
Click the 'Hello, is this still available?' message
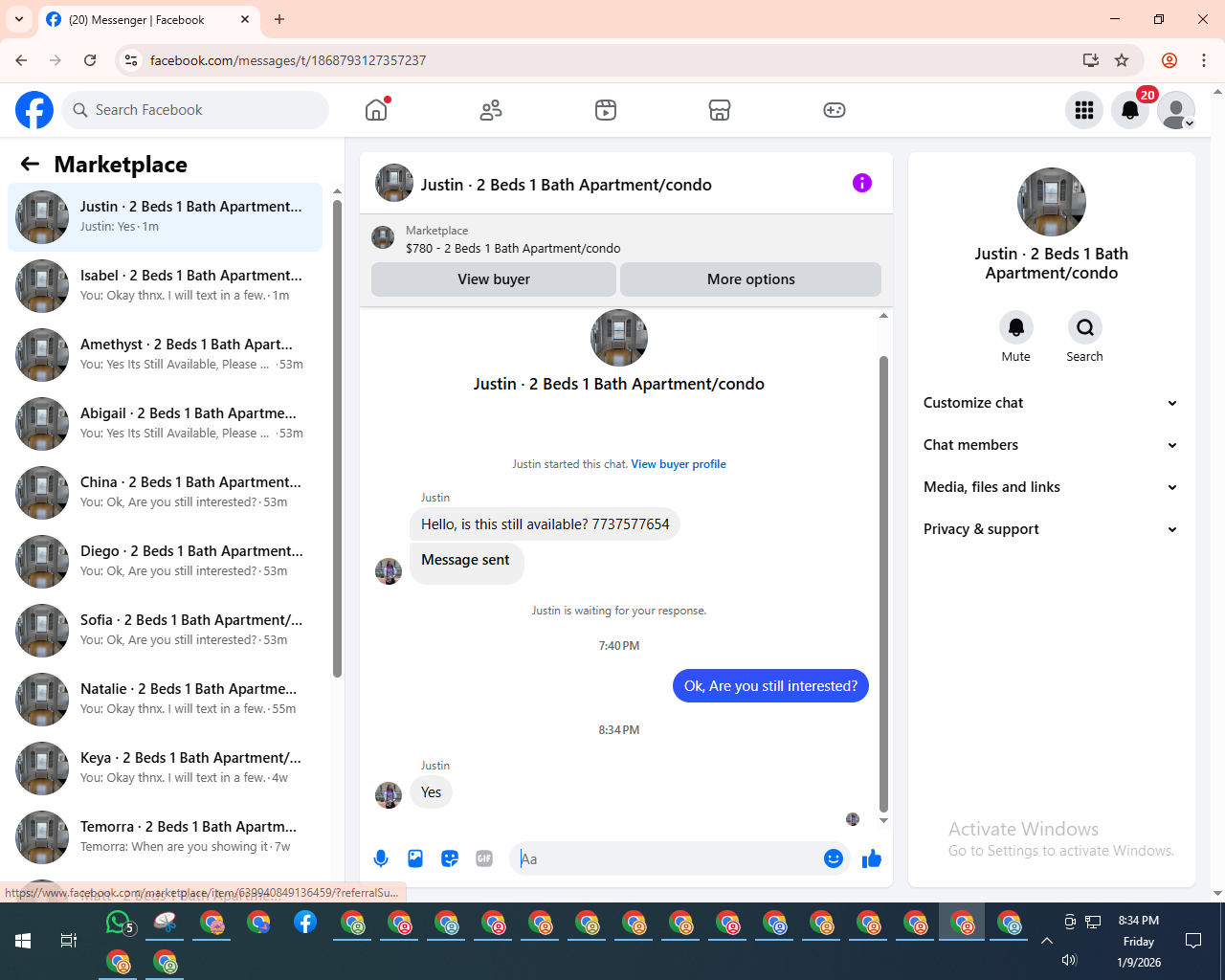tap(545, 524)
